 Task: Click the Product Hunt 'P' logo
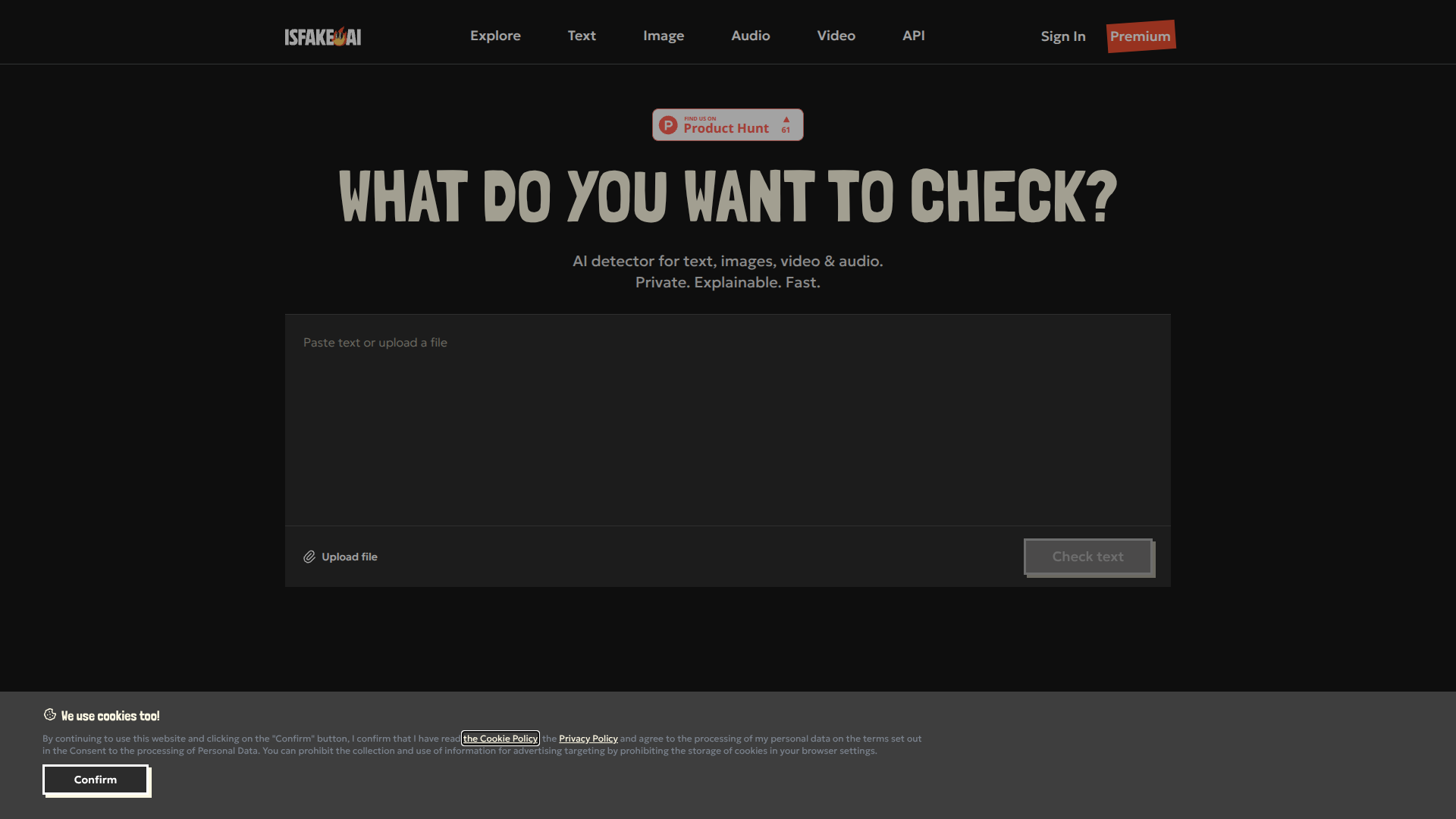point(668,125)
